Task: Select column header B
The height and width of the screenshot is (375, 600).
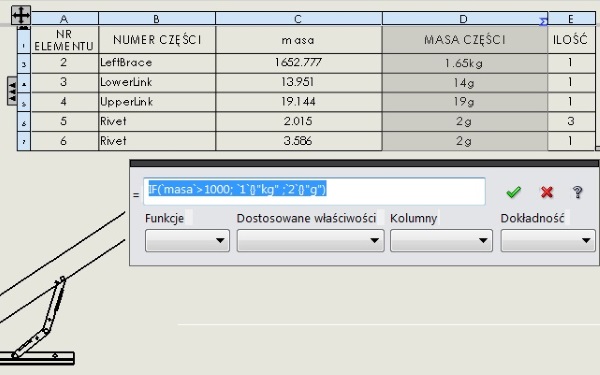Action: coord(157,19)
